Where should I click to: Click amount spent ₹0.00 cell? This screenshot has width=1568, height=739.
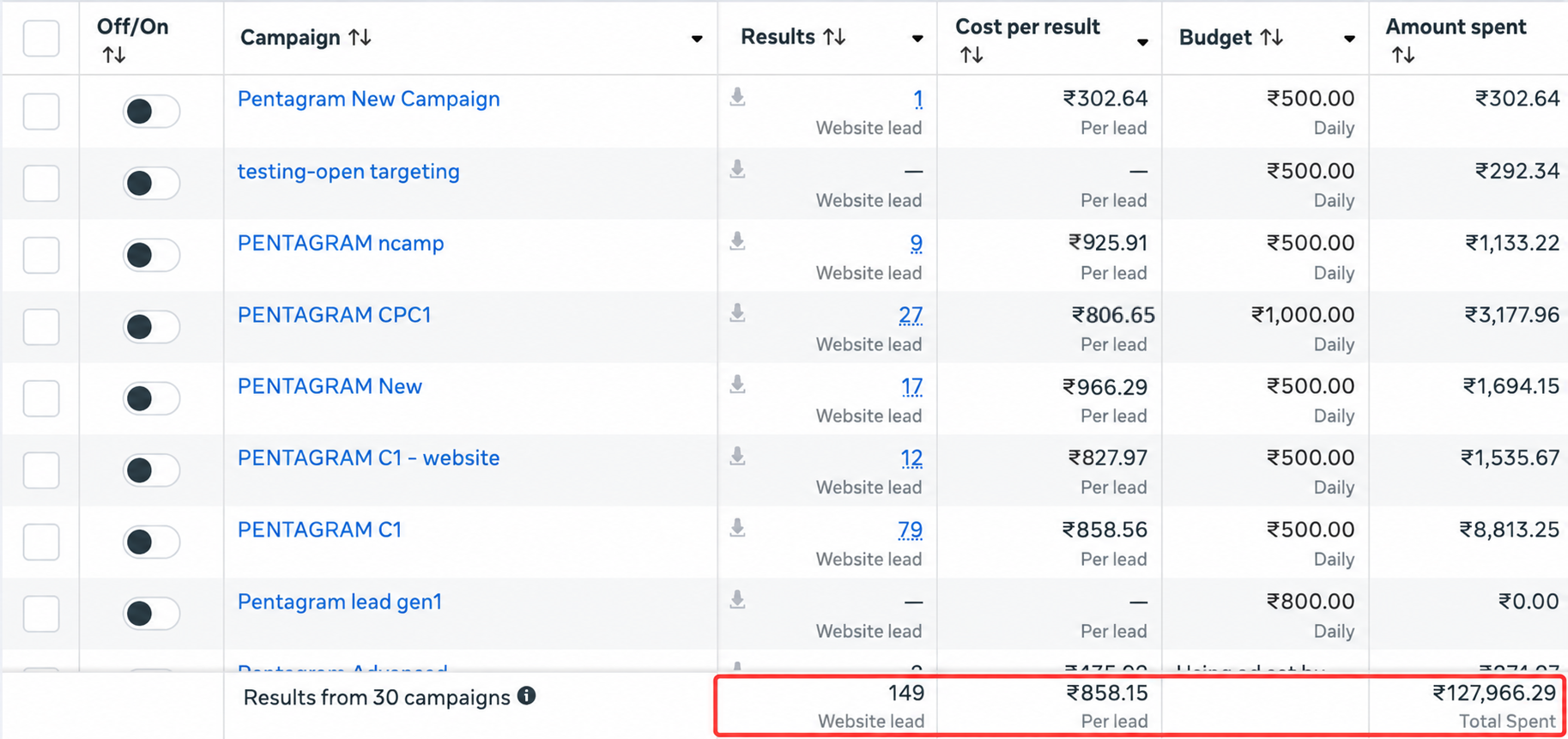click(1529, 602)
